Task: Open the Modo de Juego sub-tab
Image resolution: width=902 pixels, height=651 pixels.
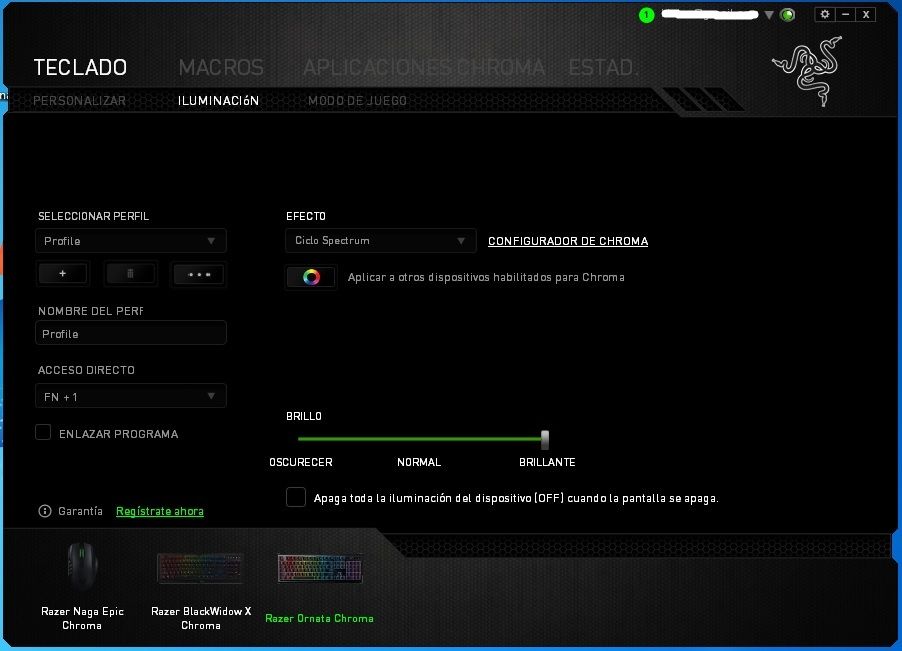Action: point(357,101)
